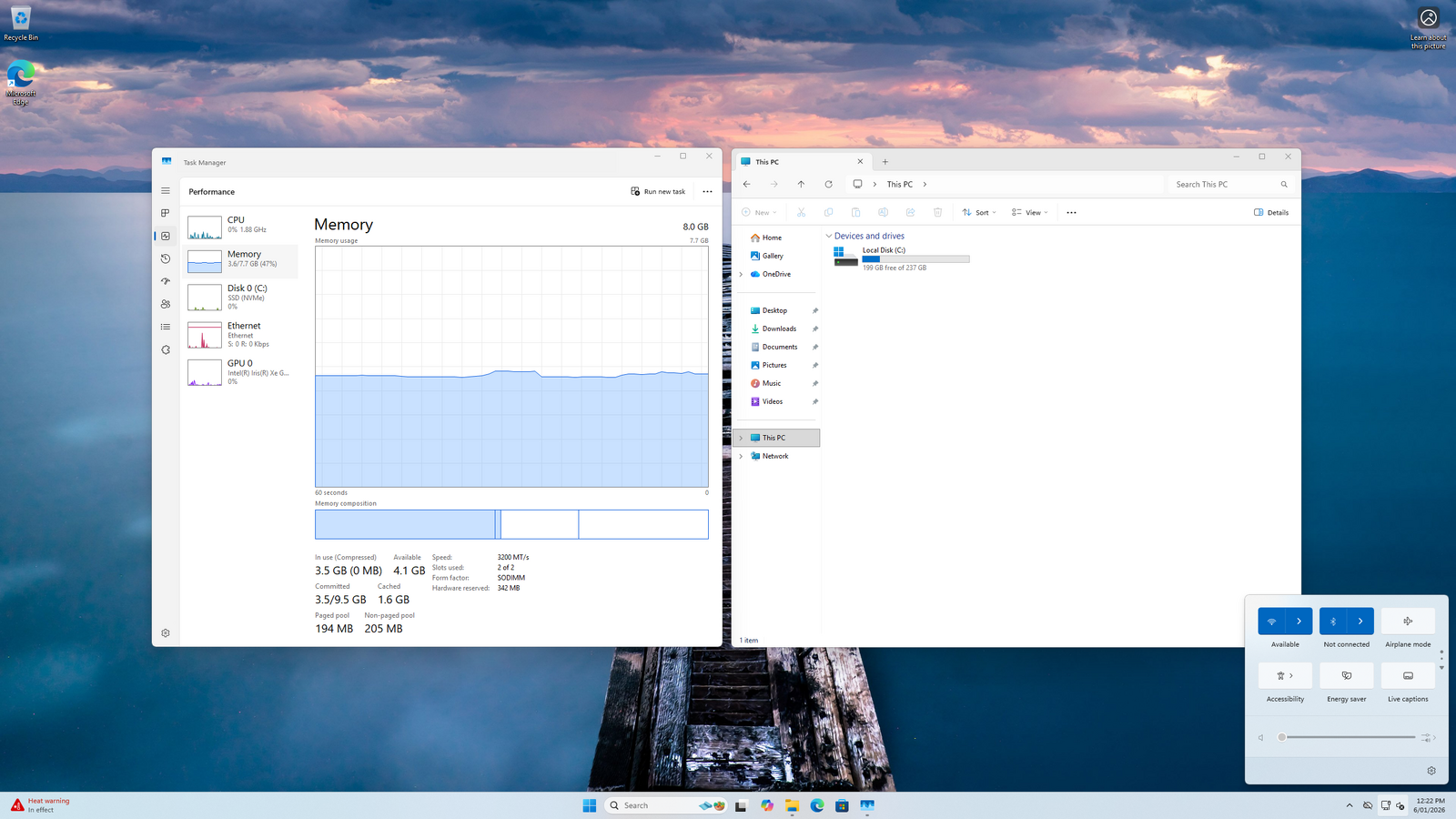Click the volume slider in quick settings

[1347, 737]
